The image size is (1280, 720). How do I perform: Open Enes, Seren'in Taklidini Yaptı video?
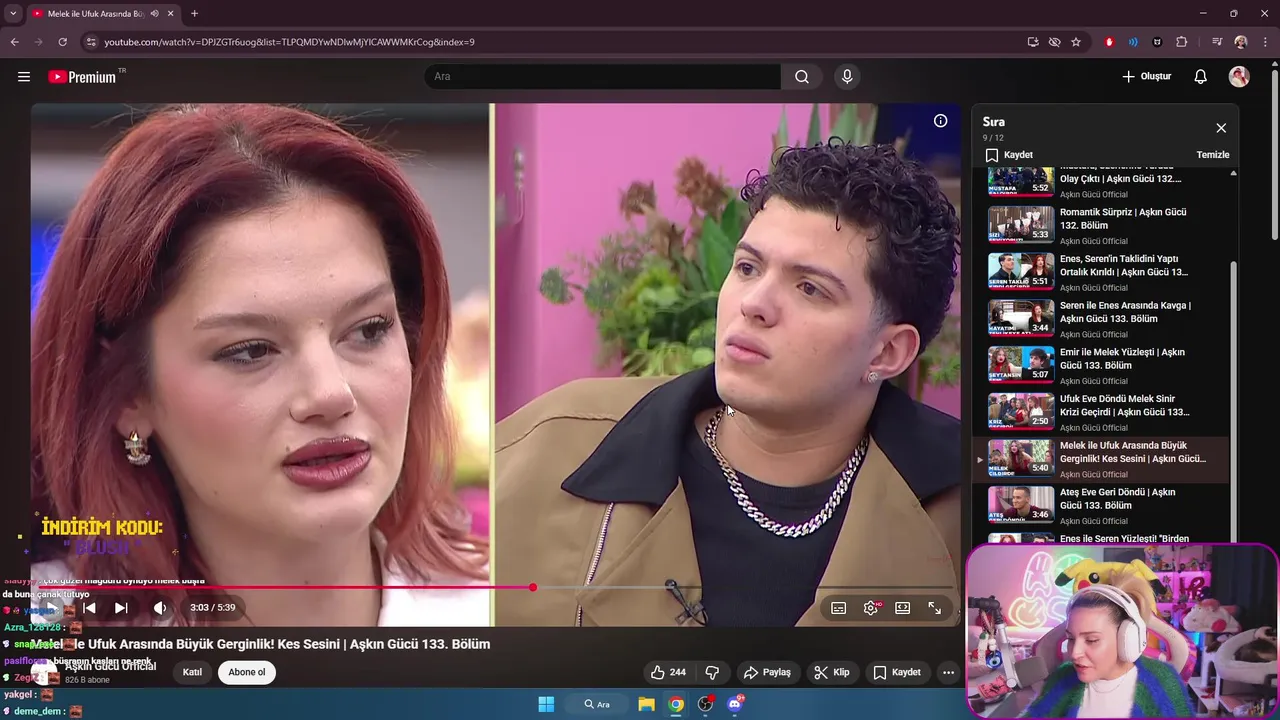tap(1123, 265)
